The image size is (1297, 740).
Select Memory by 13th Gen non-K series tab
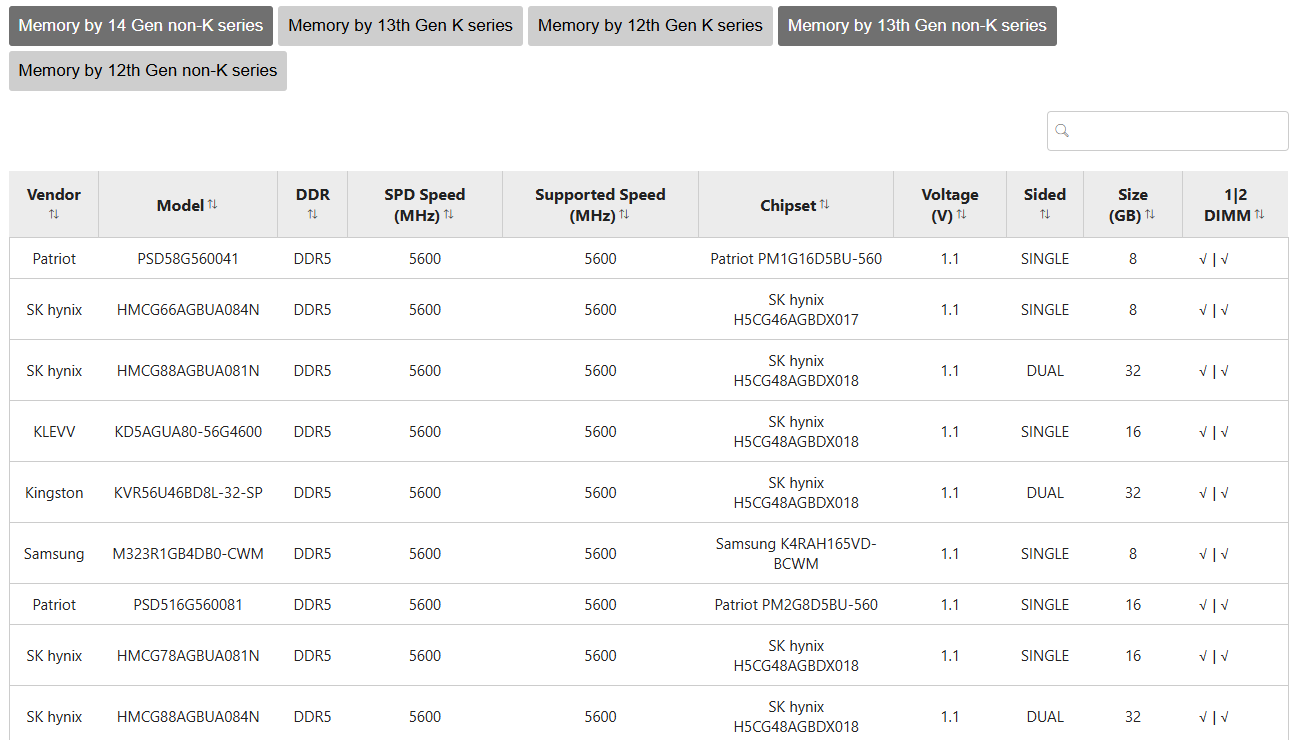[917, 26]
